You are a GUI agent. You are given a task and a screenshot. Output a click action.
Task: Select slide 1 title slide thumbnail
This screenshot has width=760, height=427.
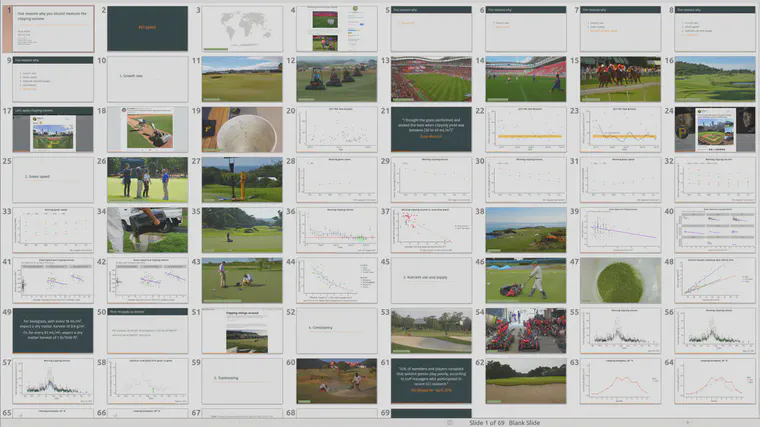pos(53,29)
